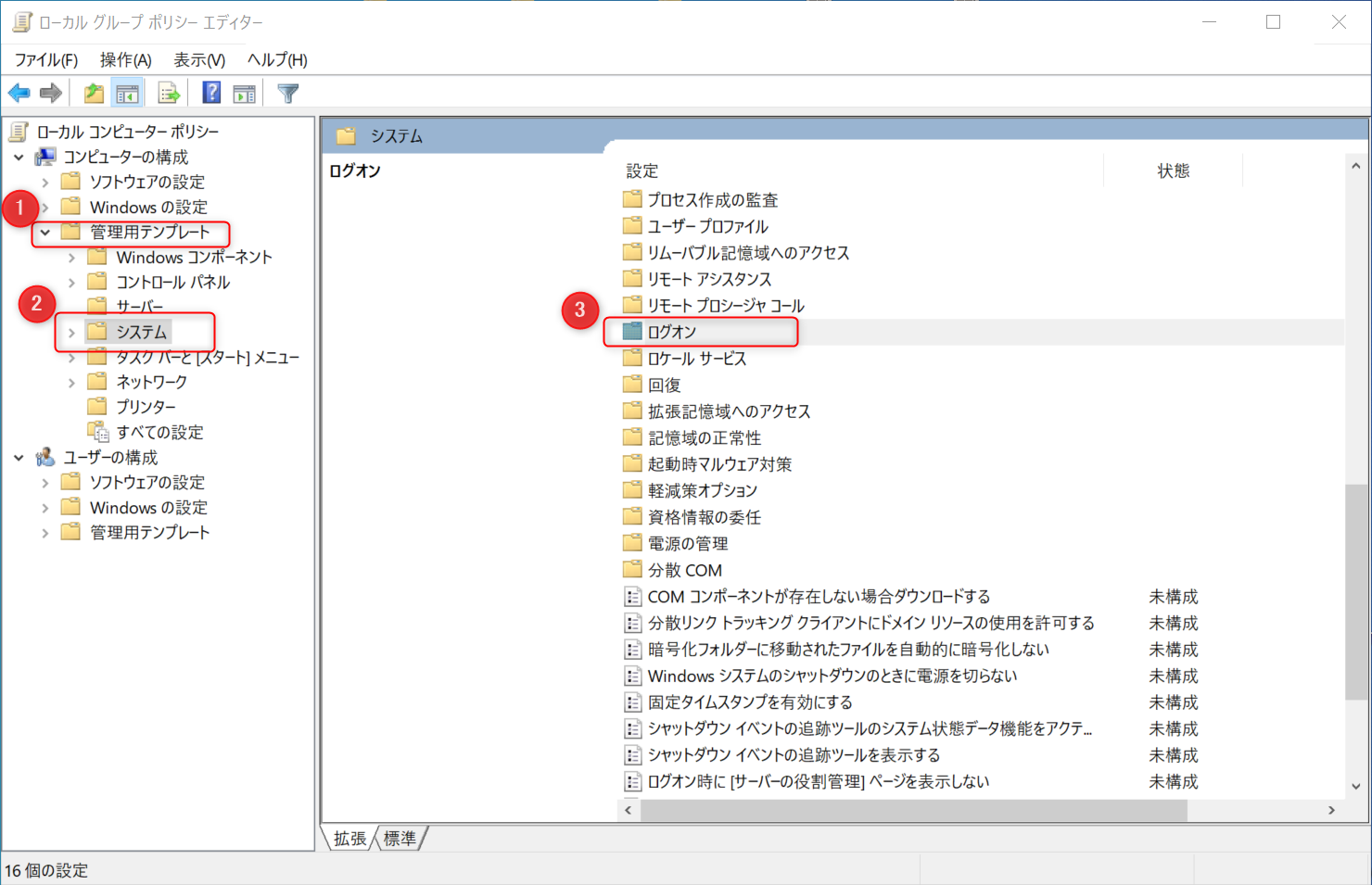
Task: Click the Back navigation arrow
Action: 19,92
